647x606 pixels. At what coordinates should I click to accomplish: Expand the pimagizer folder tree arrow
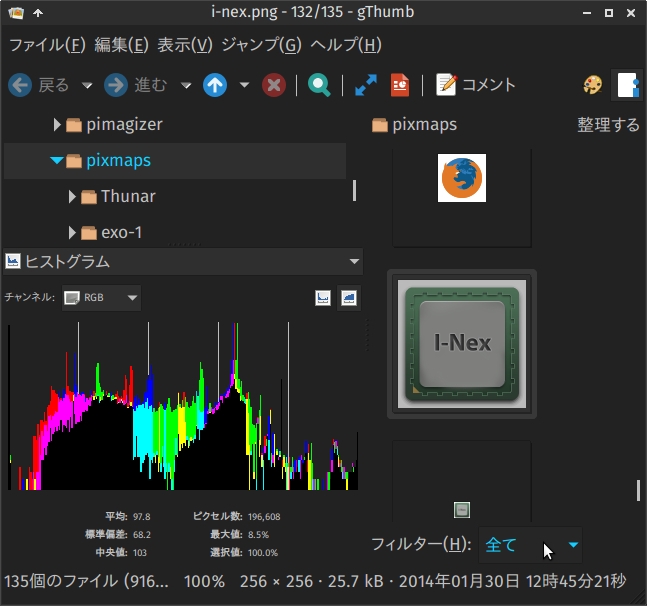[57, 125]
